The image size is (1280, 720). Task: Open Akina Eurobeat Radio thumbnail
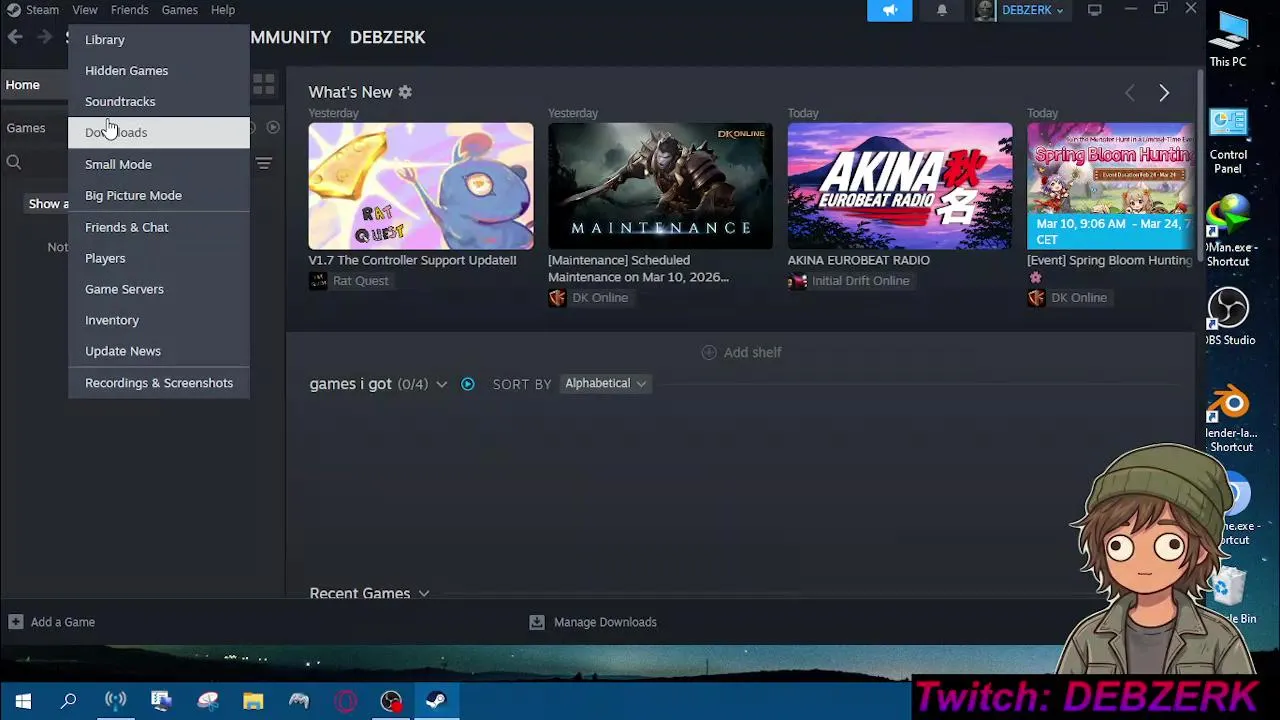[900, 186]
